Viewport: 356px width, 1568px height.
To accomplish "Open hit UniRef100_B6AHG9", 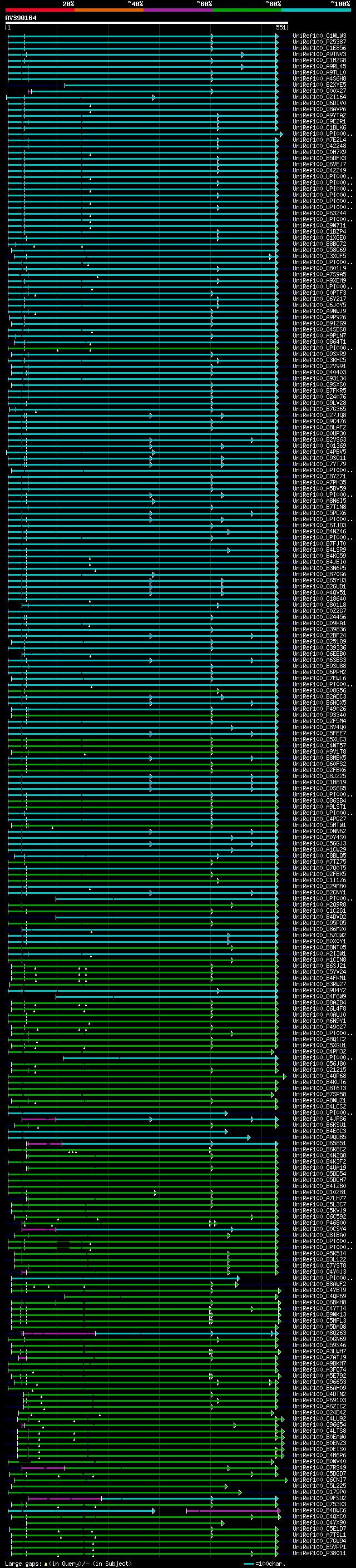I will (x=319, y=1387).
